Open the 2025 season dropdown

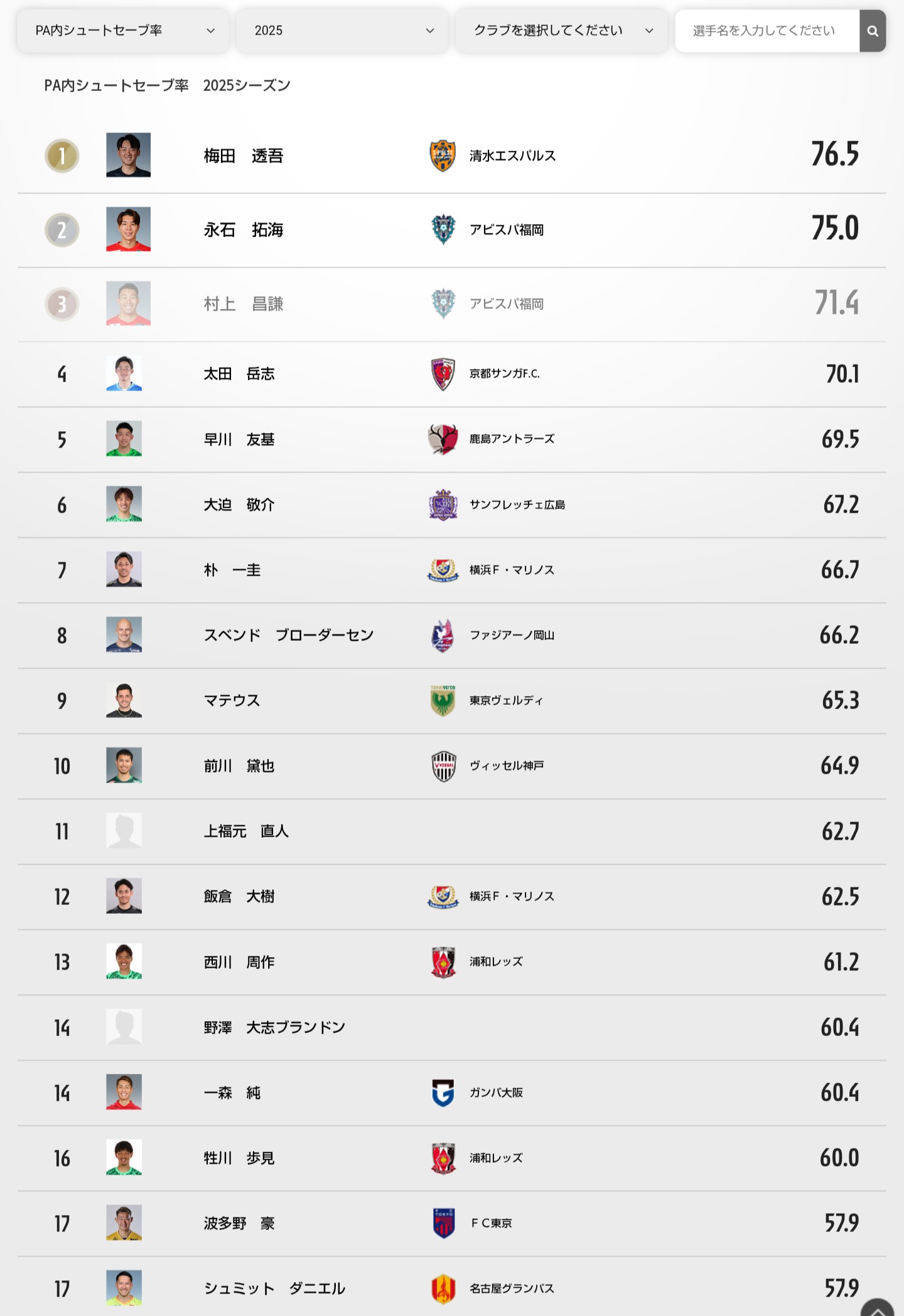342,31
